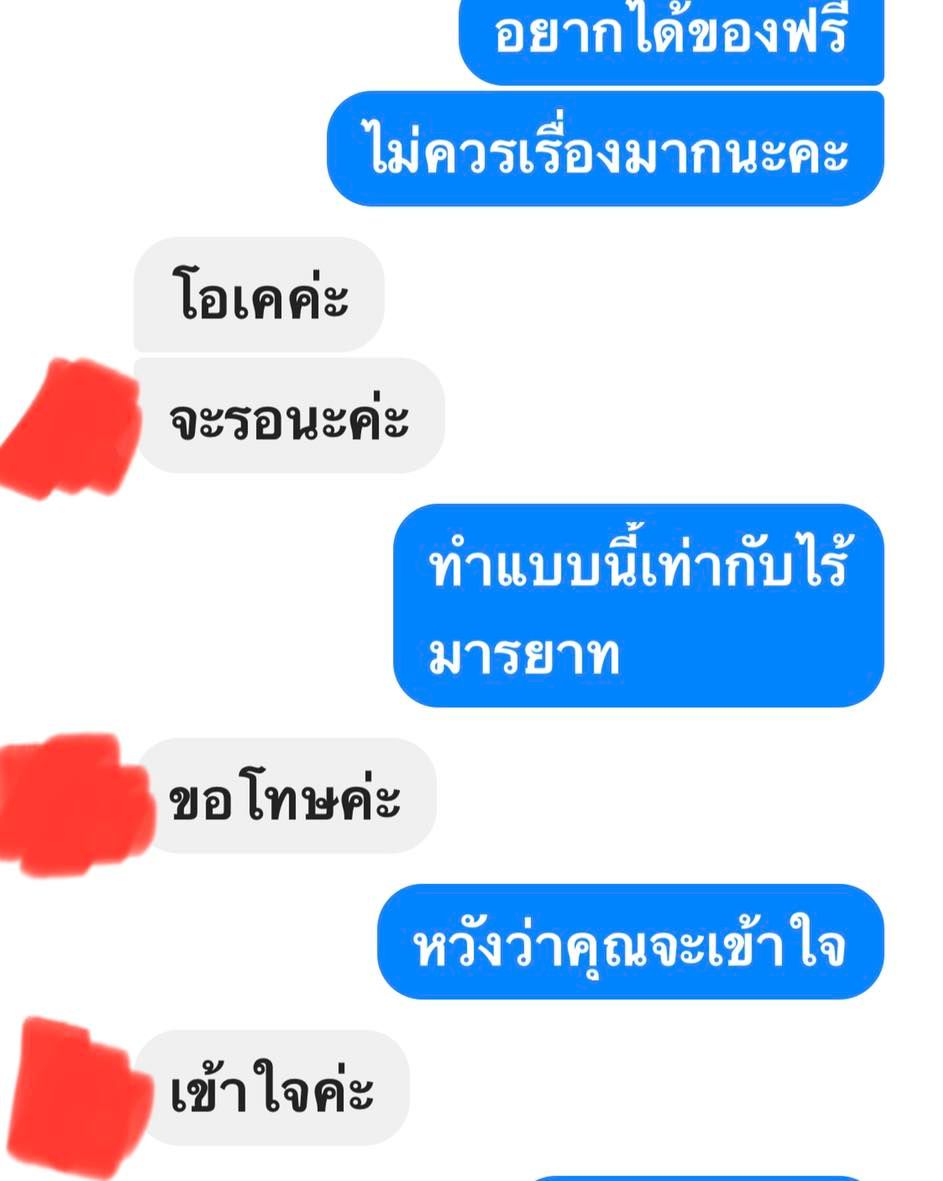This screenshot has width=943, height=1181.
Task: Click the gray "เข้าใจค่ะ" reply
Action: click(x=272, y=1088)
